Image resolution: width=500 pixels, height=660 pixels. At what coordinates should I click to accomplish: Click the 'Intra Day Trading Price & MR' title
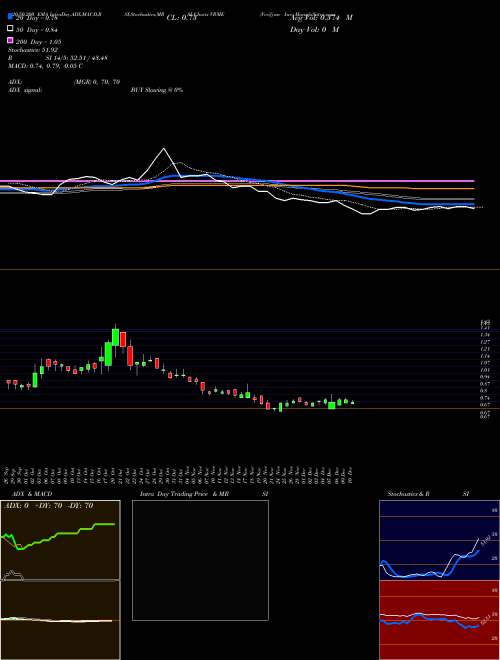[x=184, y=494]
